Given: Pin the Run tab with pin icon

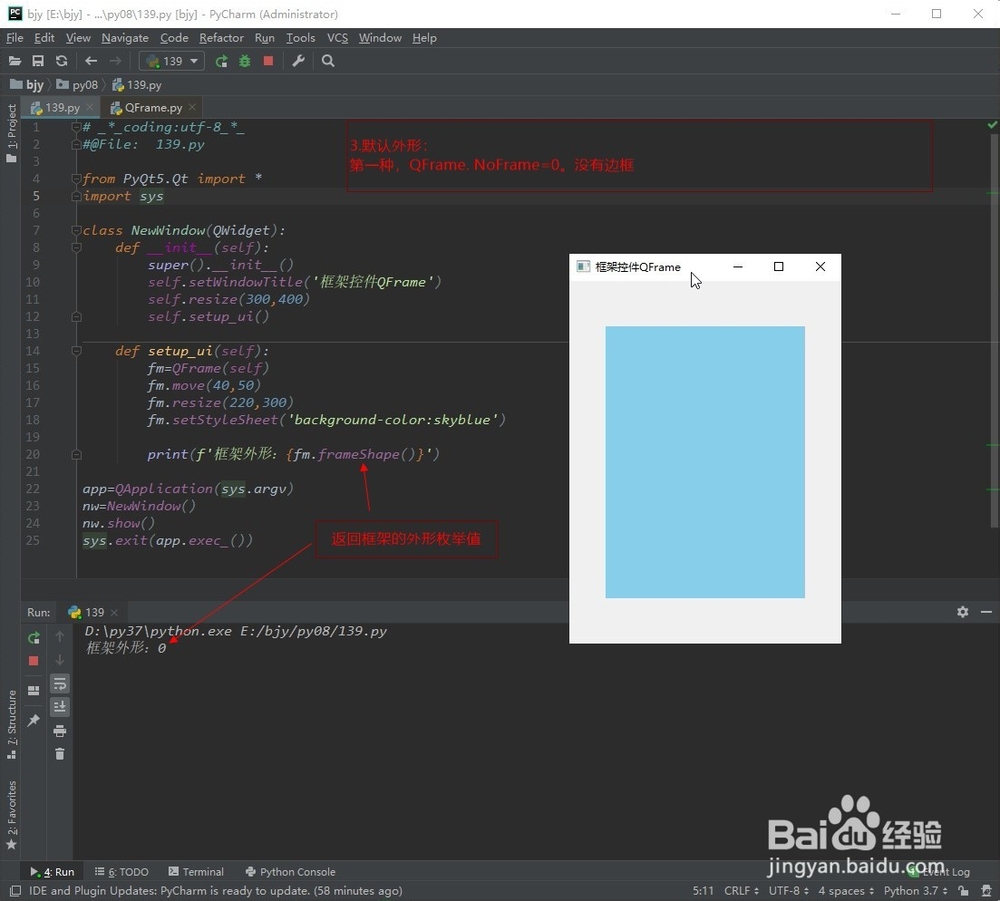Looking at the screenshot, I should tap(34, 721).
